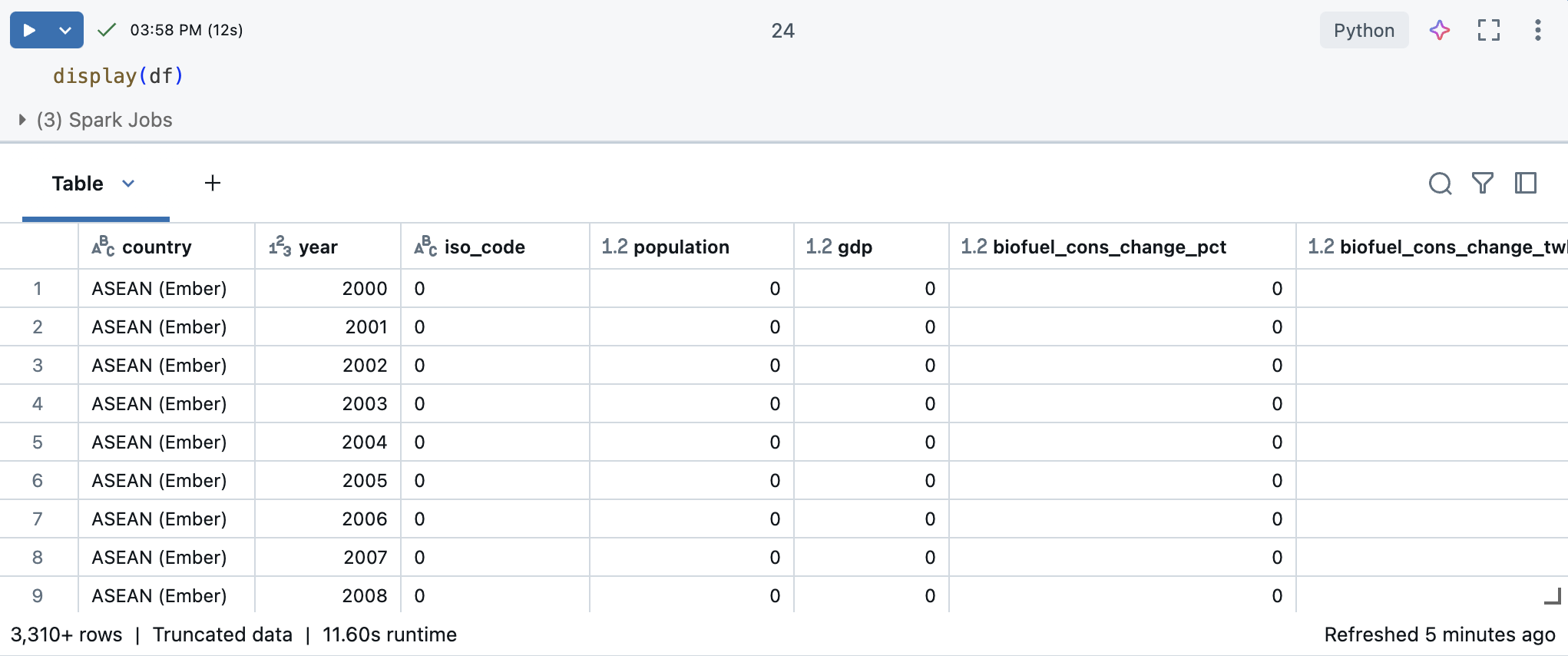Search the table results
The height and width of the screenshot is (656, 1568).
coord(1440,184)
